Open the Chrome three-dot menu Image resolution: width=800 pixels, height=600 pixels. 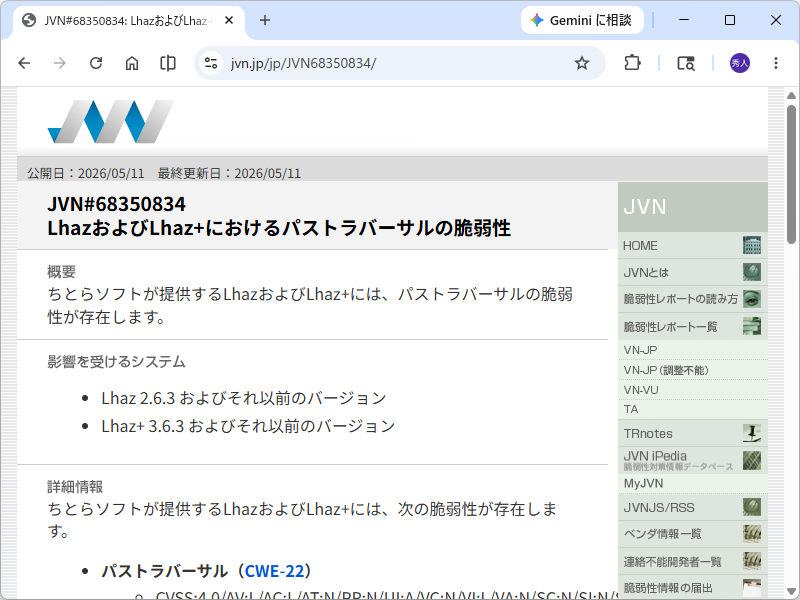pos(776,63)
